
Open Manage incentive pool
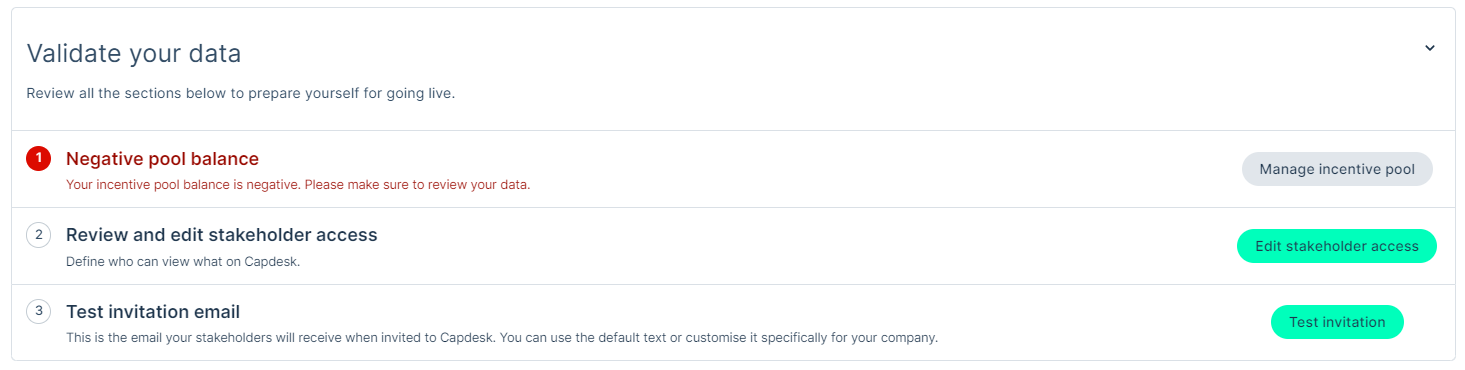tap(1337, 169)
